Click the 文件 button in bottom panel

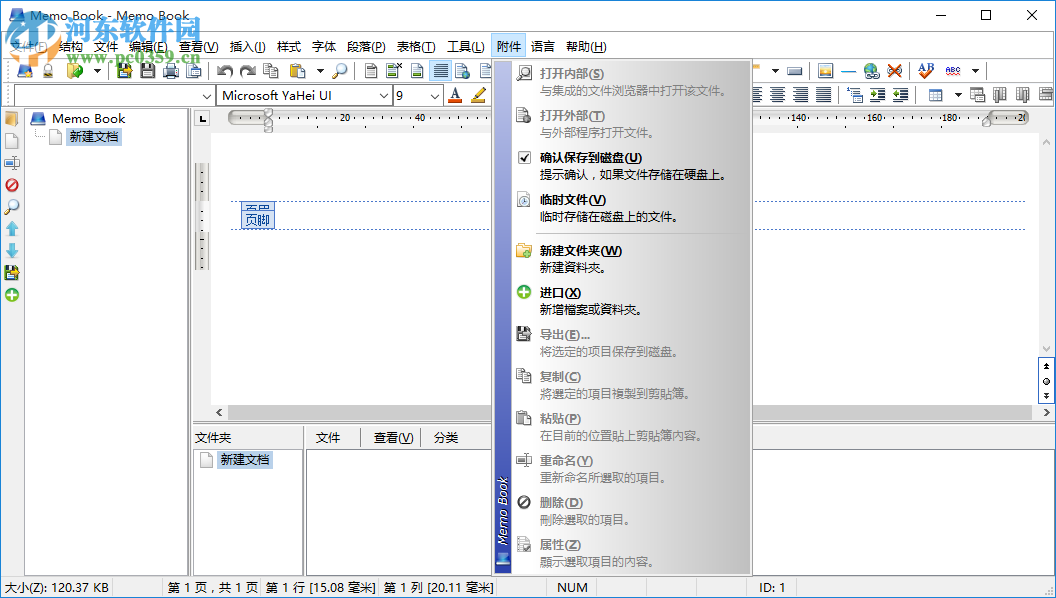pyautogui.click(x=328, y=438)
